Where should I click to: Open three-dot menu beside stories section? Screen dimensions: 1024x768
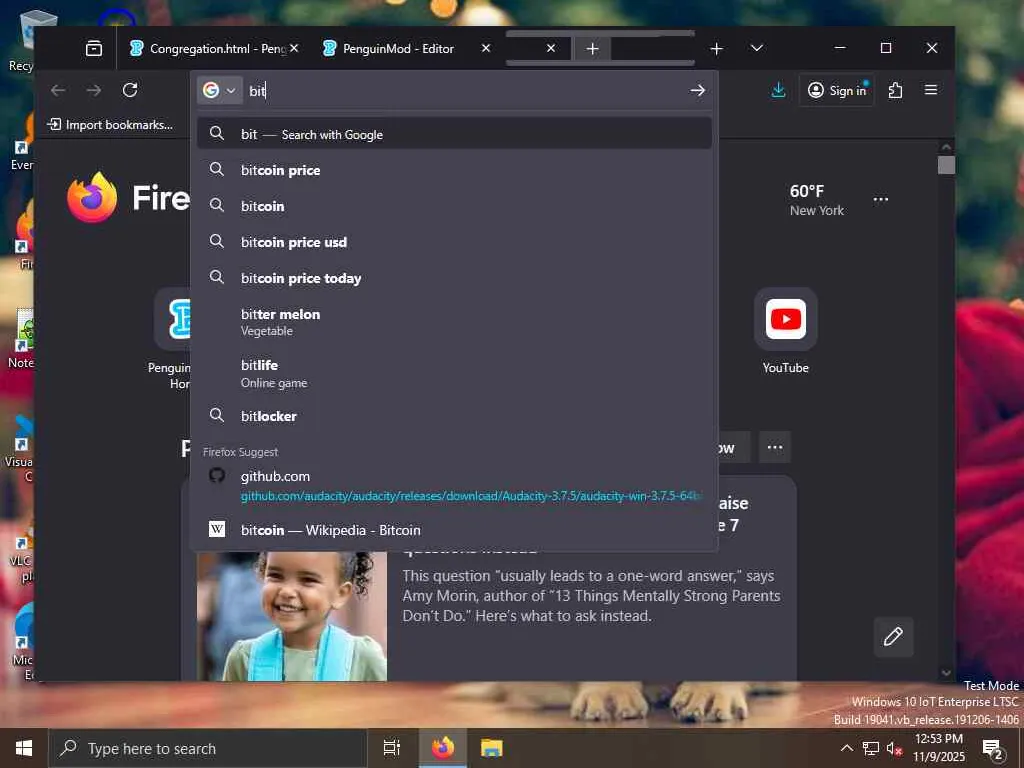click(775, 447)
